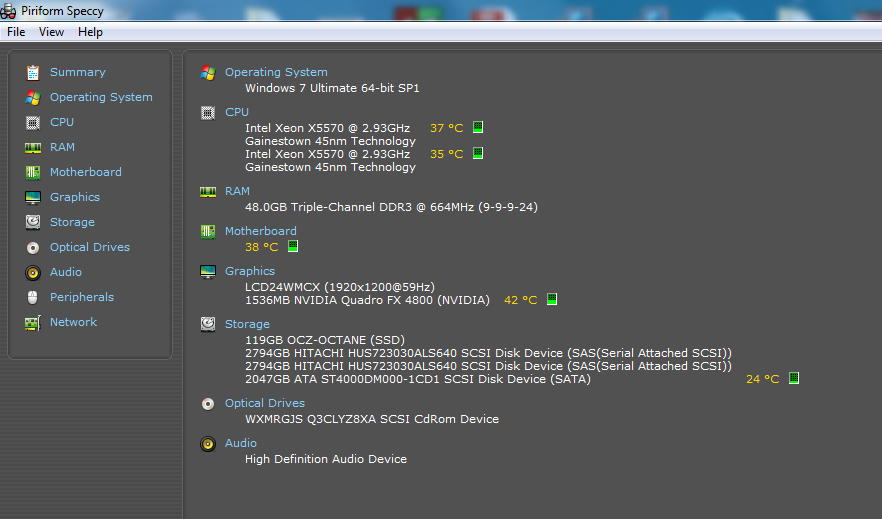Go to CPU section in sidebar

point(62,122)
